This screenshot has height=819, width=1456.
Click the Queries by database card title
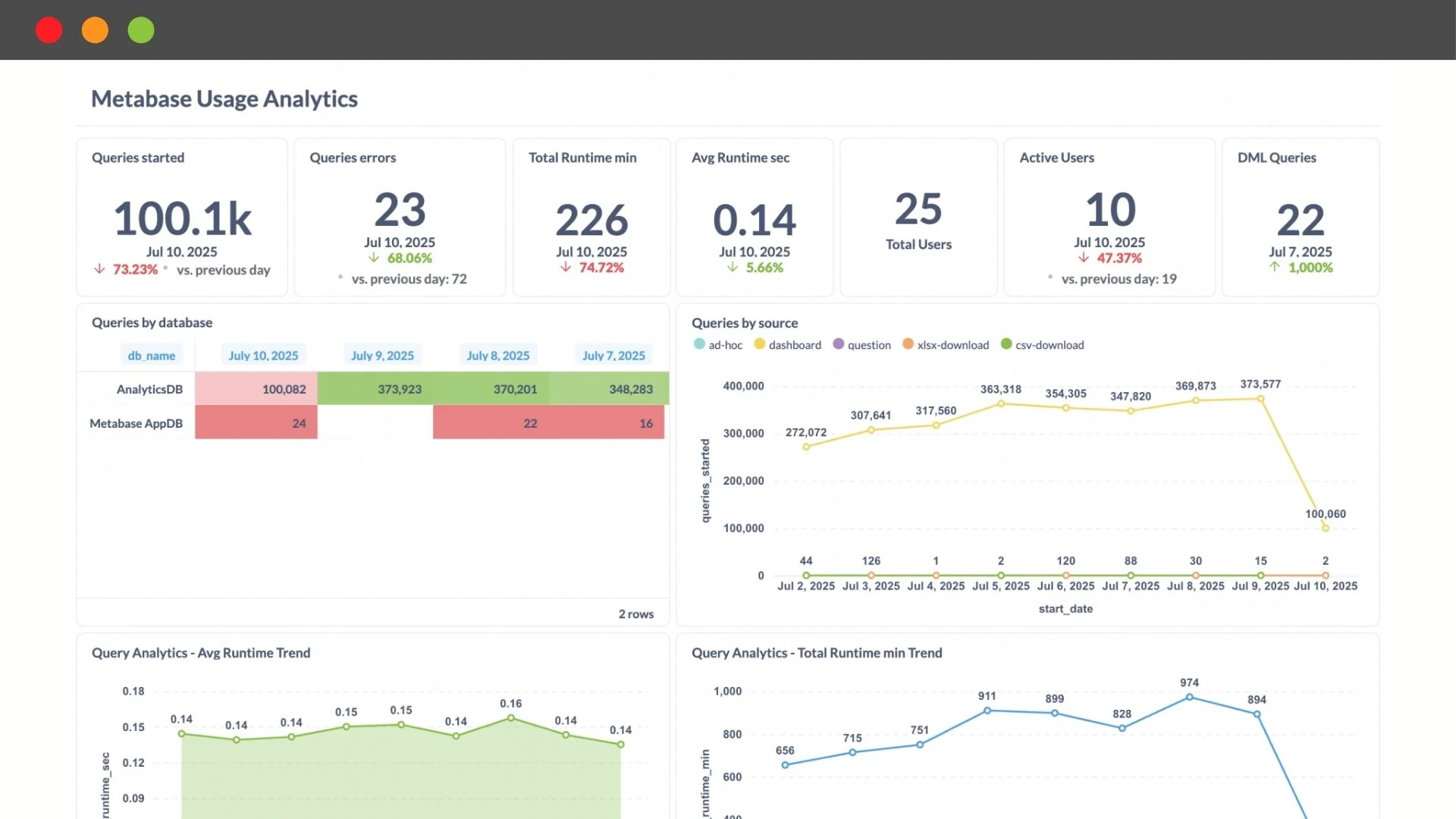[x=152, y=322]
